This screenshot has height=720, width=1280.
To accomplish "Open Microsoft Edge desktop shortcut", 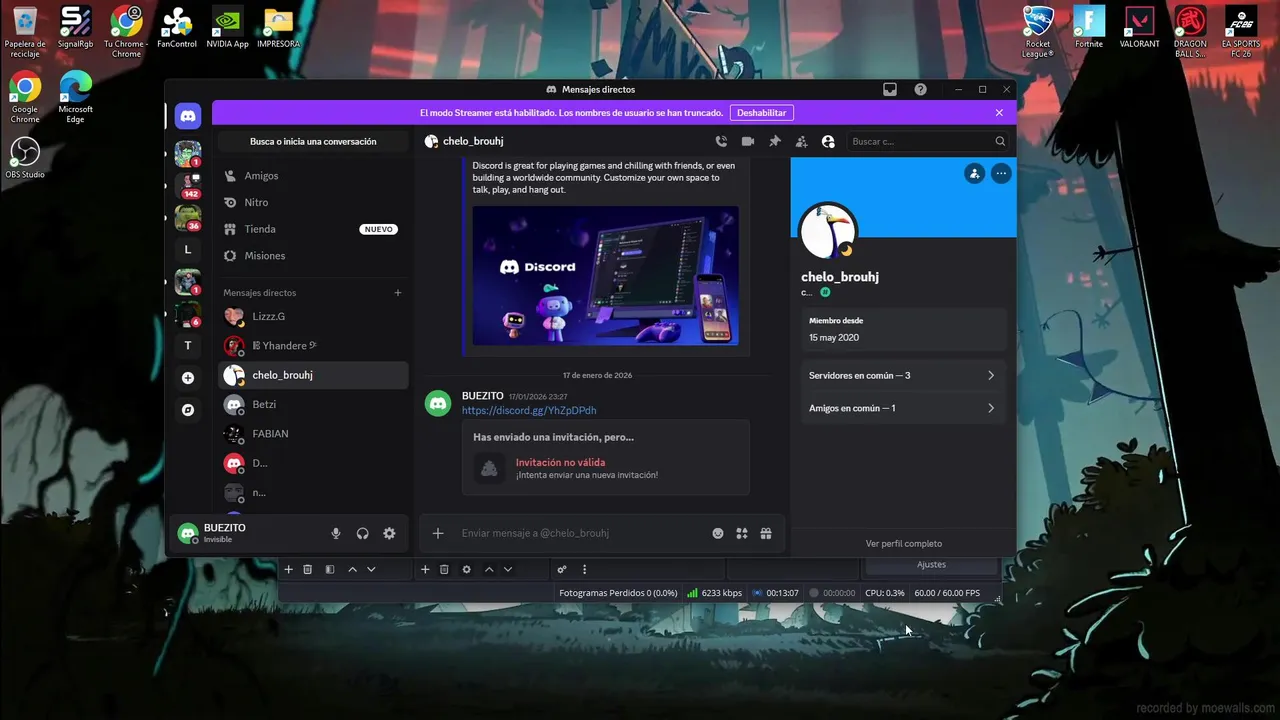I will tap(76, 96).
